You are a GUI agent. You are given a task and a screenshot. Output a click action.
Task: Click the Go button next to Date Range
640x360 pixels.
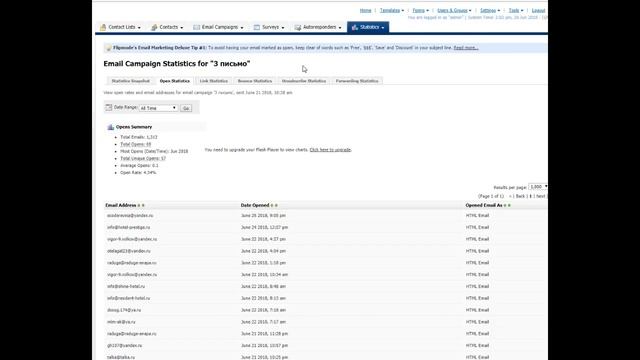186,108
